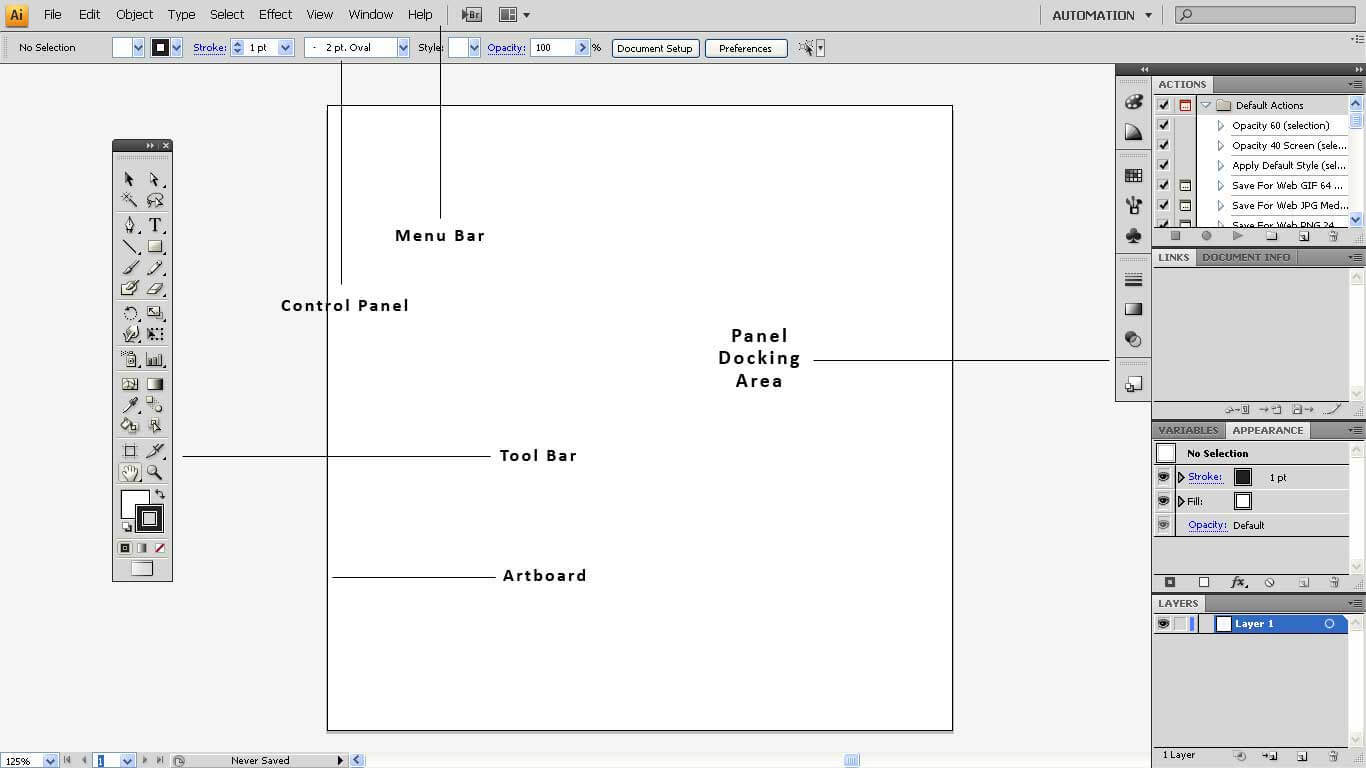Screen dimensions: 1366x768
Task: Click Add New Effect fx button
Action: coord(1238,582)
